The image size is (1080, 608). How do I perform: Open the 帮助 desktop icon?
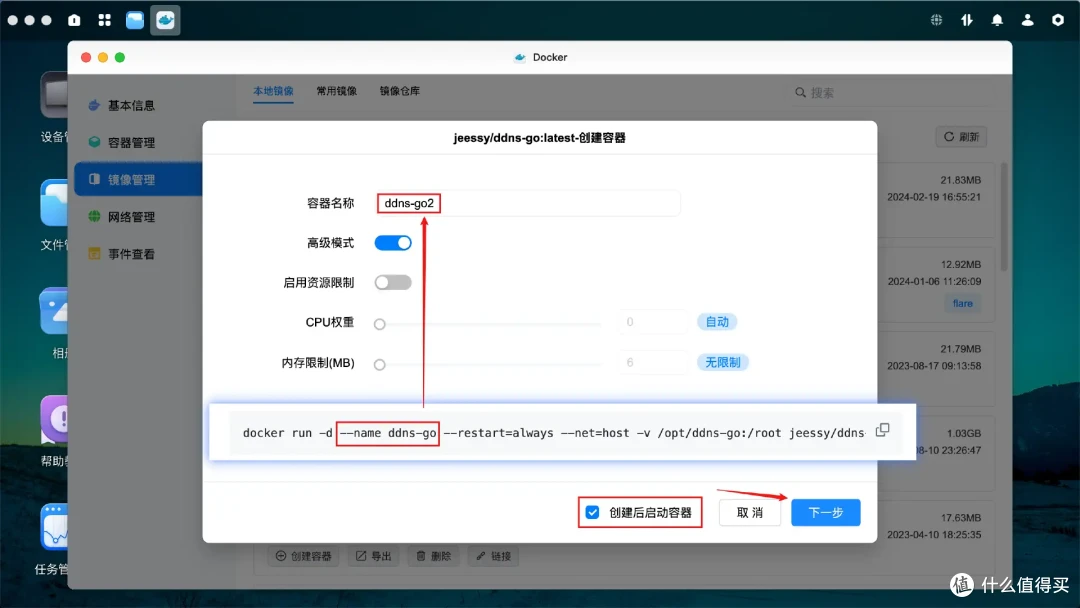(54, 419)
